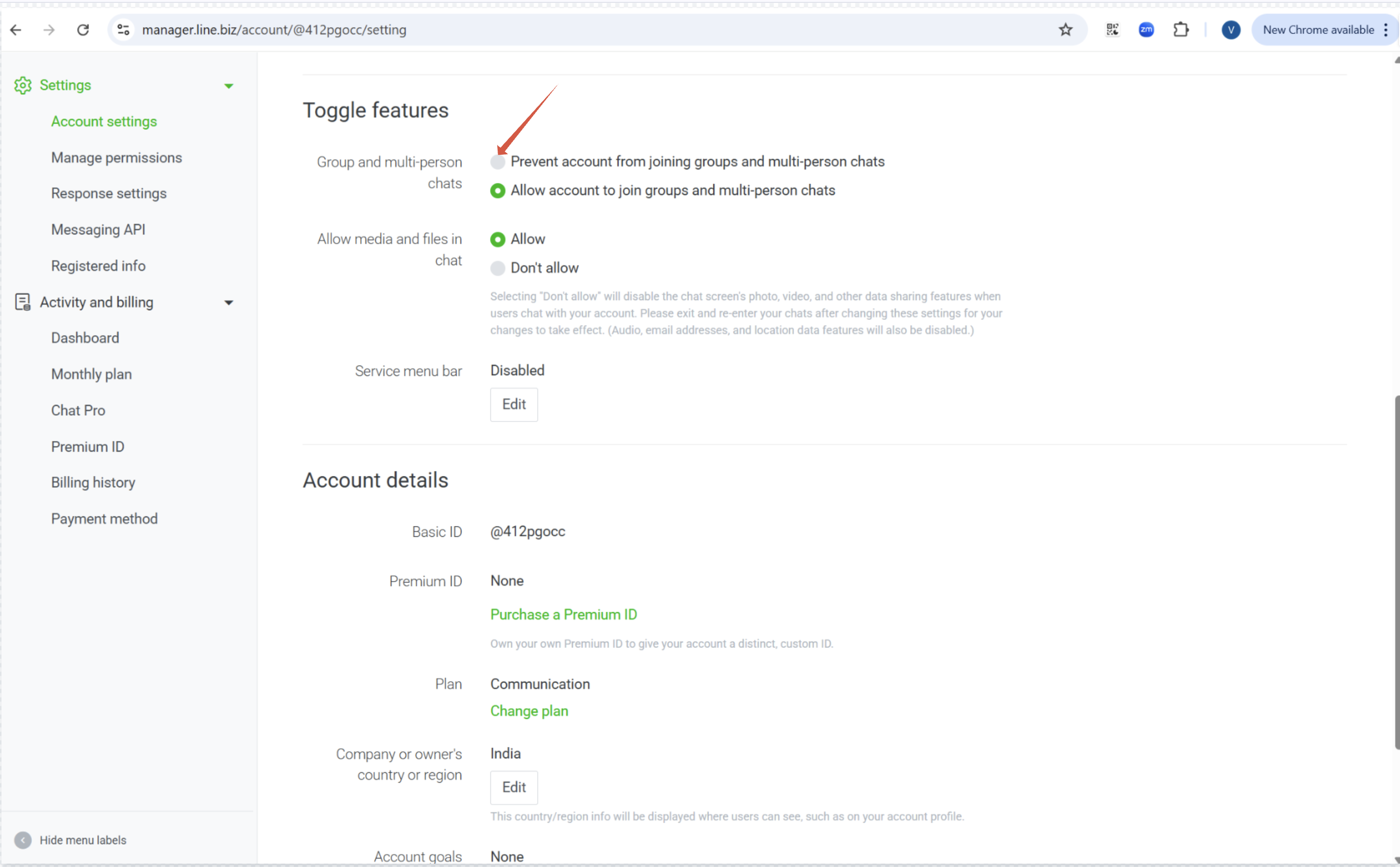This screenshot has width=1400, height=867.
Task: Choose Don't allow for media and files
Action: (498, 268)
